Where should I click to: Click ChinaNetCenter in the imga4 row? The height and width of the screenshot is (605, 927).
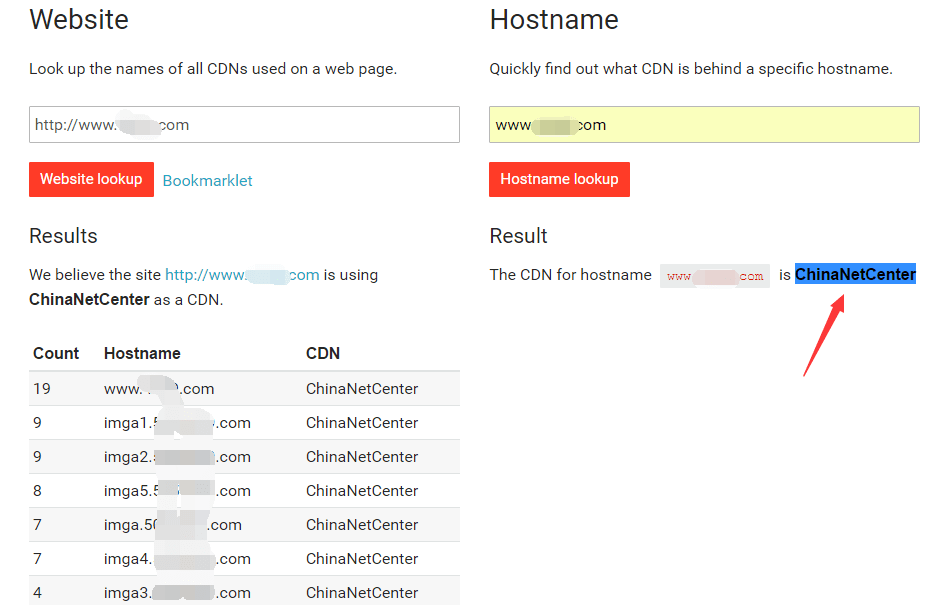(x=362, y=559)
